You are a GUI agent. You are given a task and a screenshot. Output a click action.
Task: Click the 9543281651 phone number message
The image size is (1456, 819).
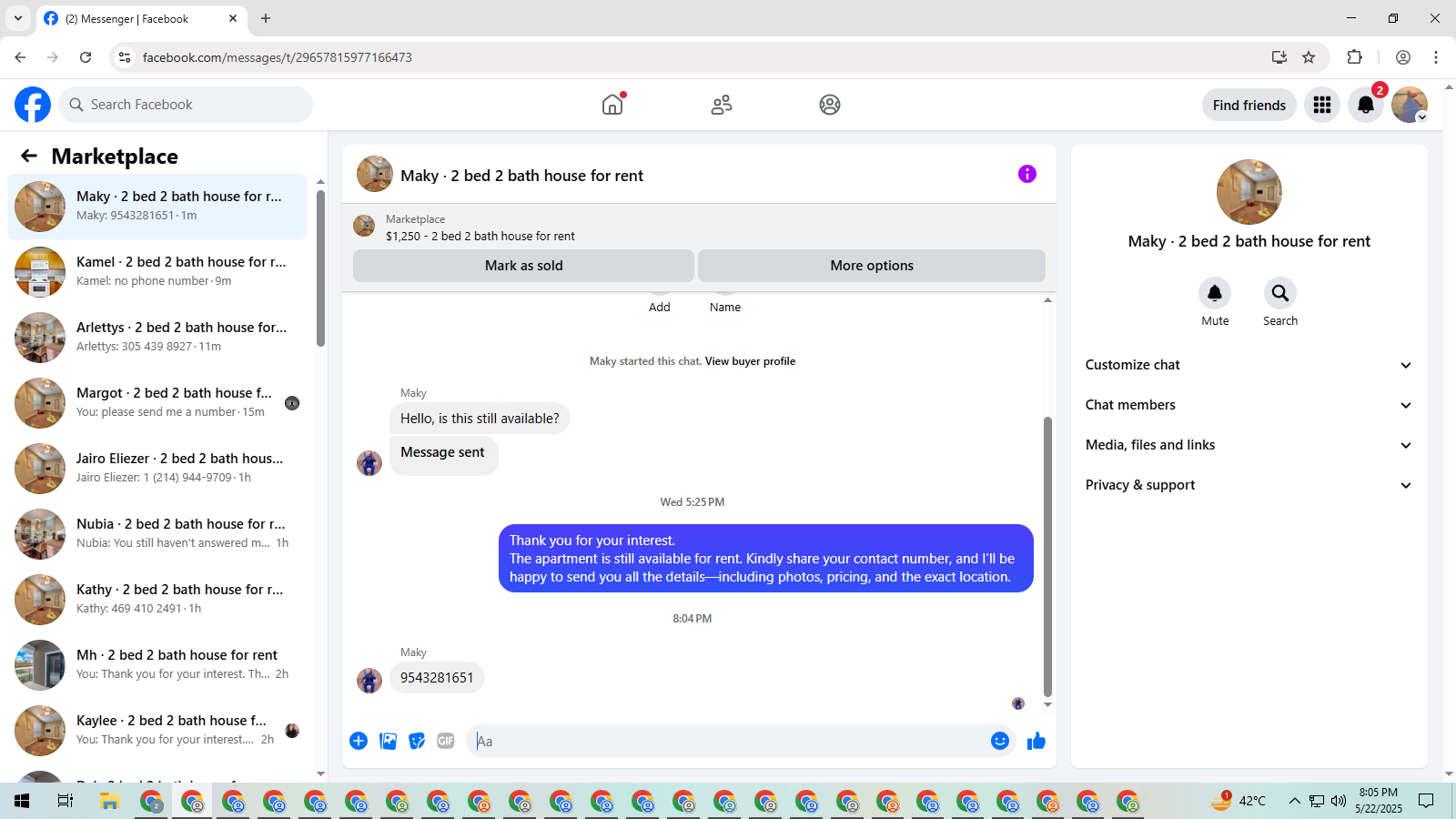pos(437,678)
